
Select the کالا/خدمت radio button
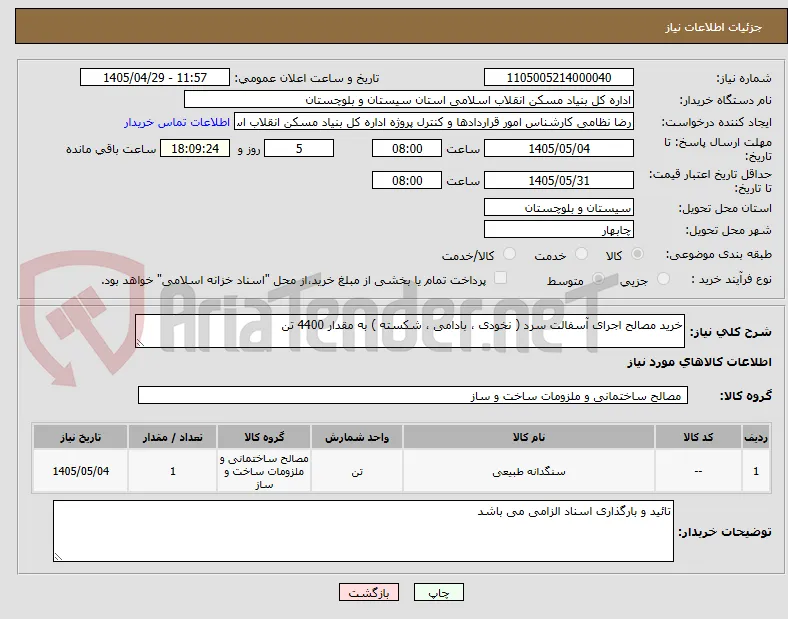tap(510, 254)
